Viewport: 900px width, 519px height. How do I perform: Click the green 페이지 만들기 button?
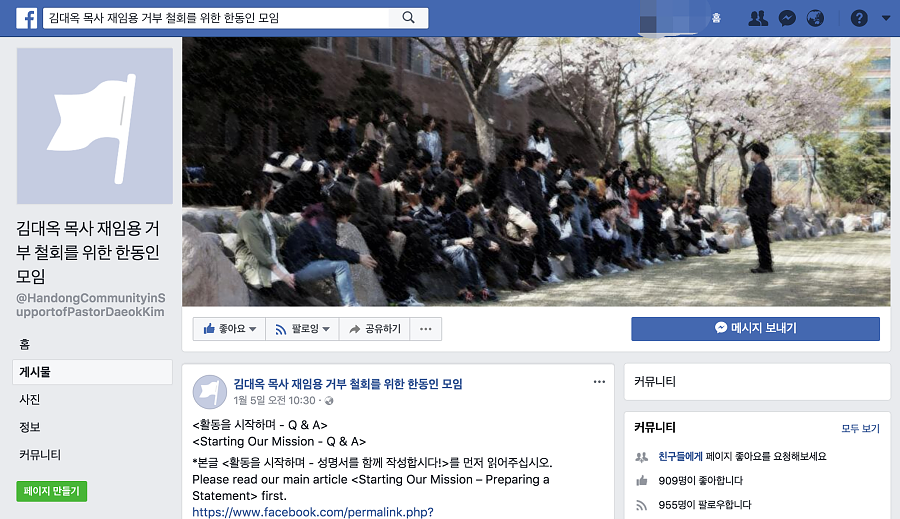tap(52, 491)
